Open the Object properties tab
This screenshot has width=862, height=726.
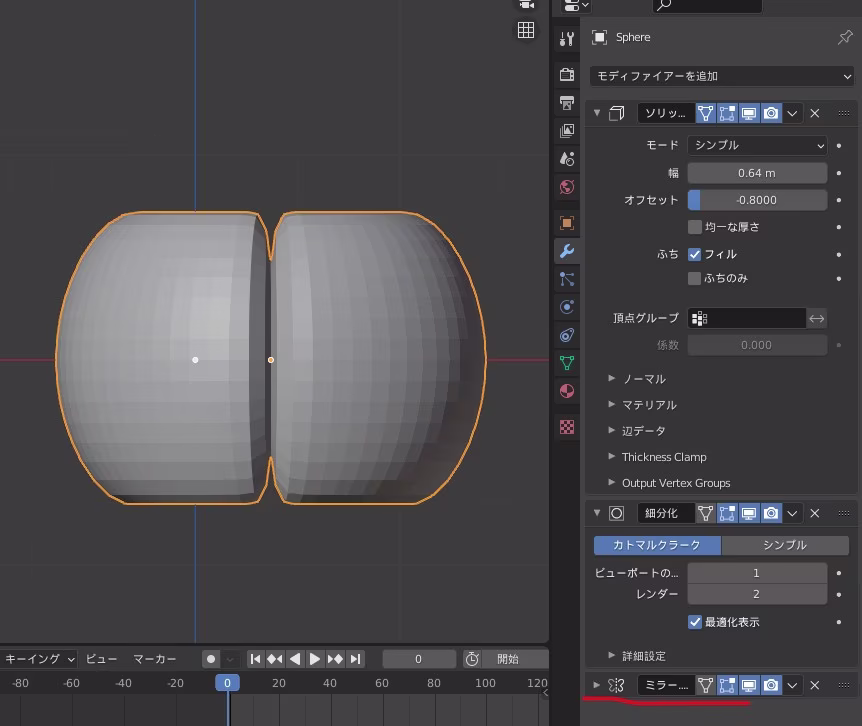(567, 223)
